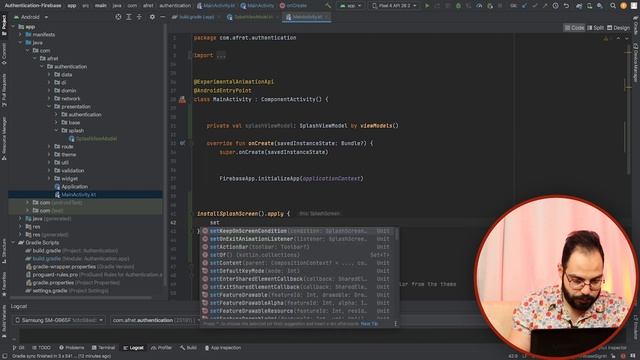Open the profiler gauge icon in toolbar
The image size is (640, 360).
(479, 6)
